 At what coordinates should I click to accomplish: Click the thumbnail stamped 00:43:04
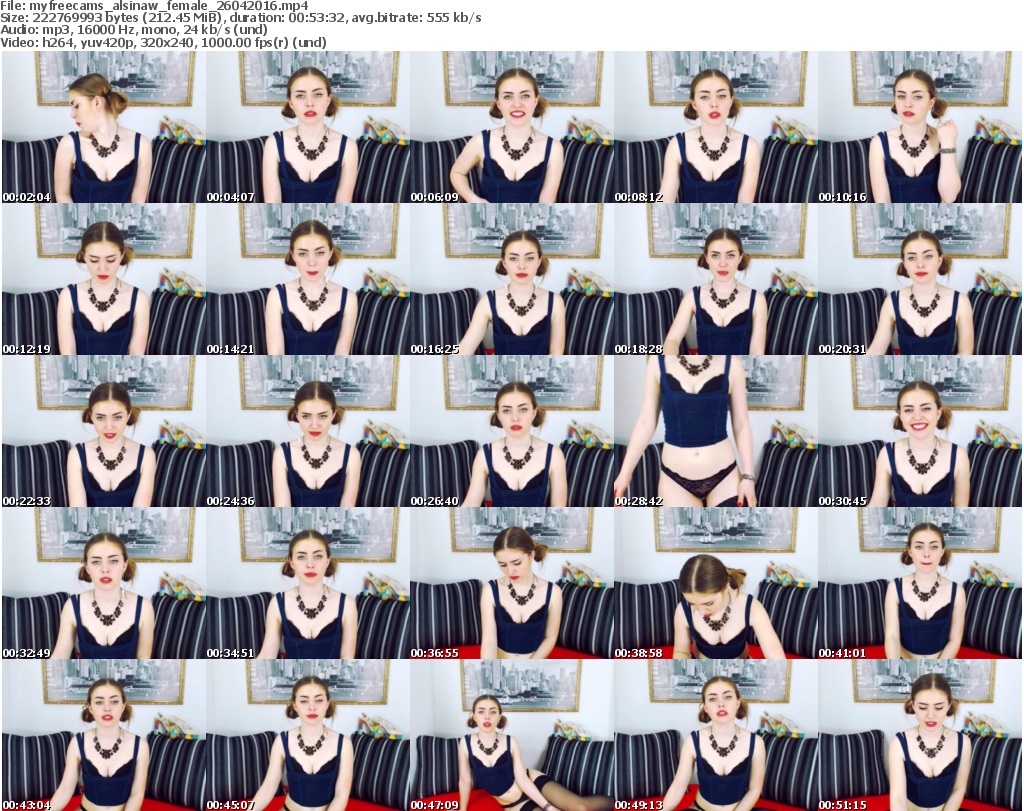pos(103,735)
